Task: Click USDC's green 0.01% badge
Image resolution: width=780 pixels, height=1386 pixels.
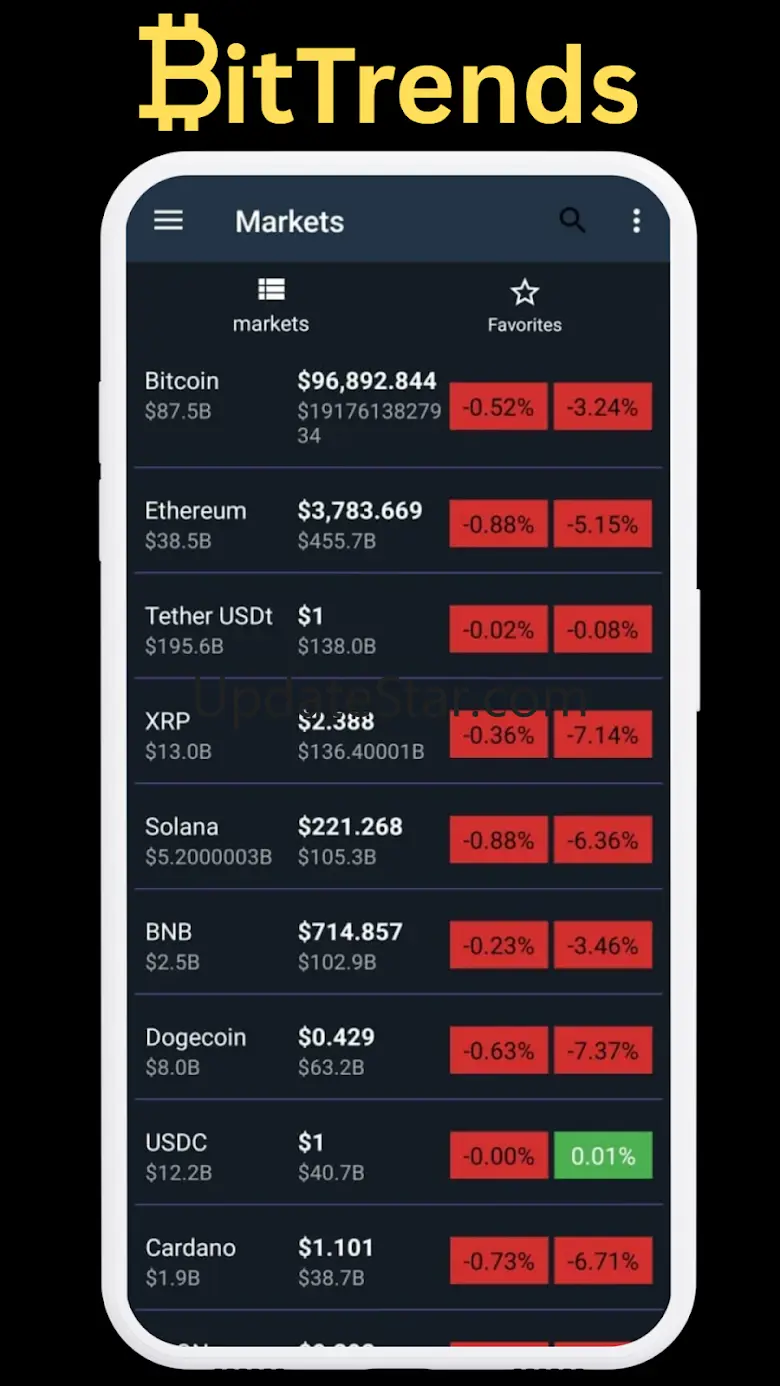Action: [x=602, y=1156]
